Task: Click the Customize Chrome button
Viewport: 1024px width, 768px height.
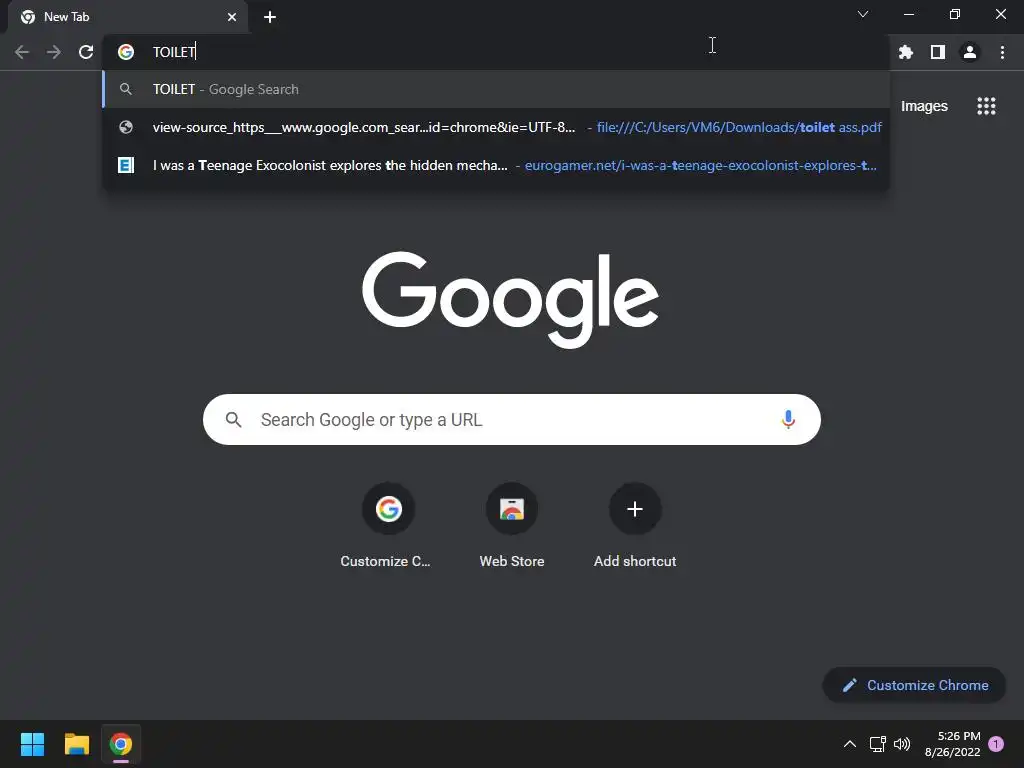Action: tap(914, 685)
